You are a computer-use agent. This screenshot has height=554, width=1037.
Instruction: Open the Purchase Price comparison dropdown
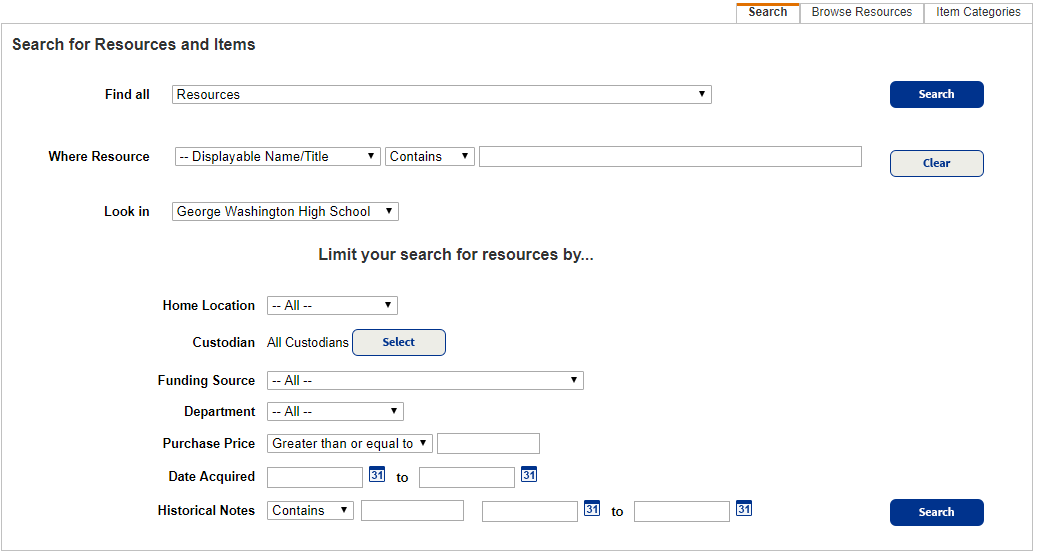point(349,444)
